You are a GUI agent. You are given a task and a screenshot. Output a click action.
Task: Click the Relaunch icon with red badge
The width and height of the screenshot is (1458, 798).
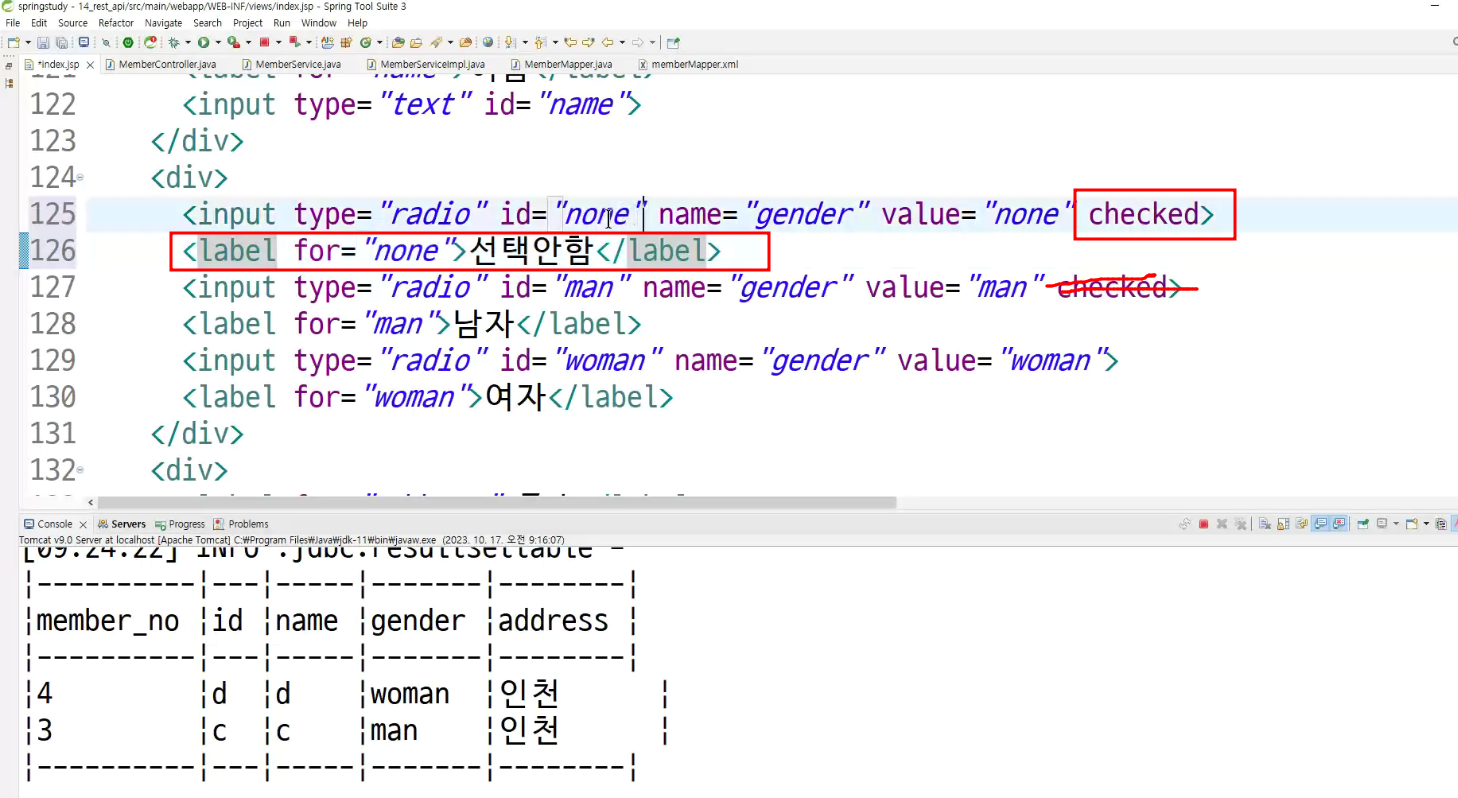point(151,42)
